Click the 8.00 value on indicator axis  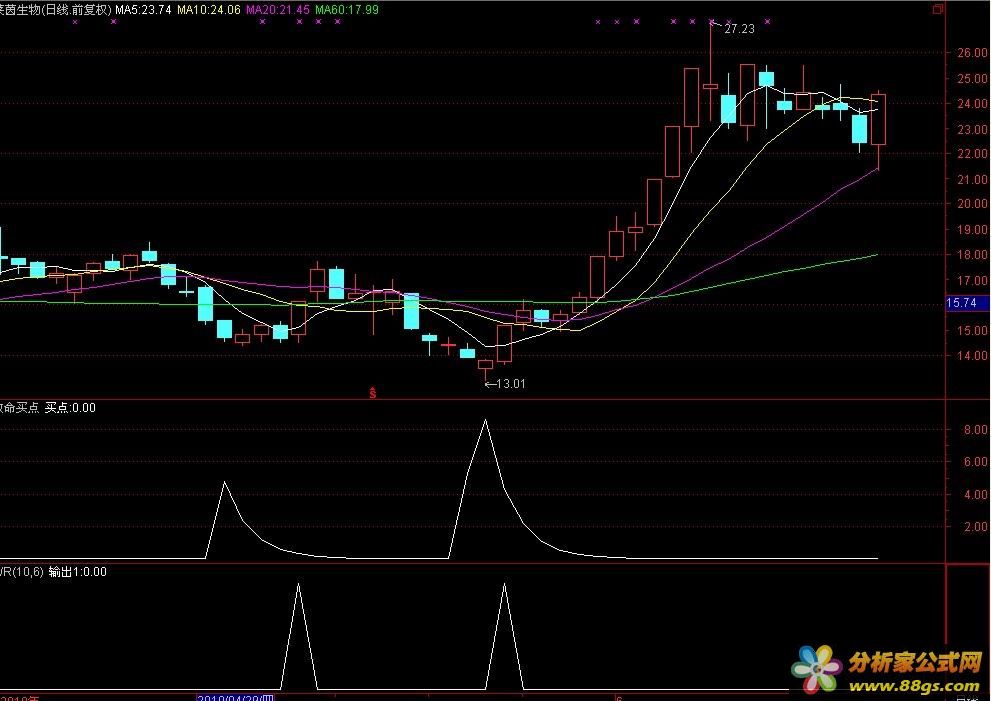click(975, 430)
